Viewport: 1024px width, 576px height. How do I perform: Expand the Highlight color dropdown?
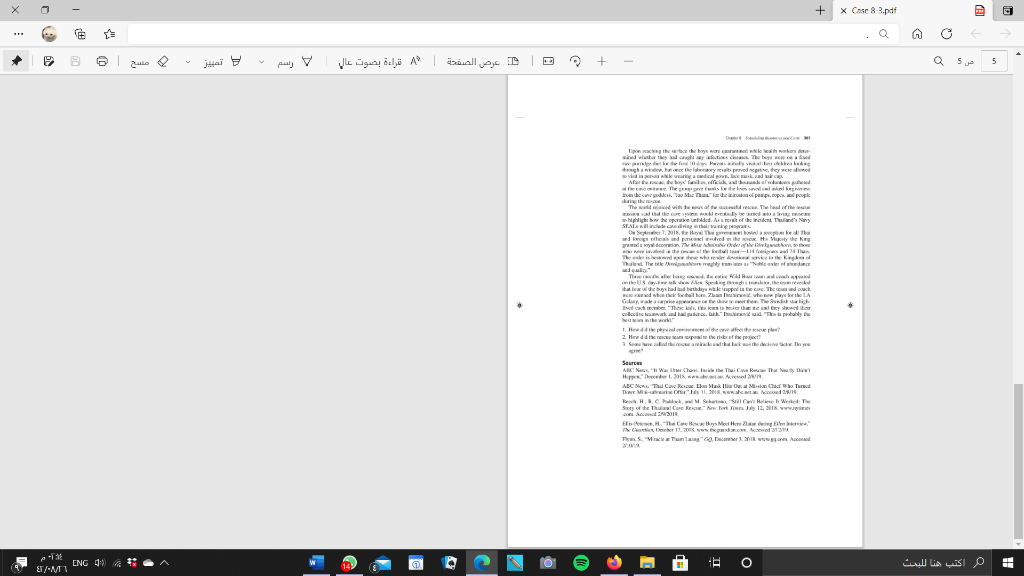188,61
